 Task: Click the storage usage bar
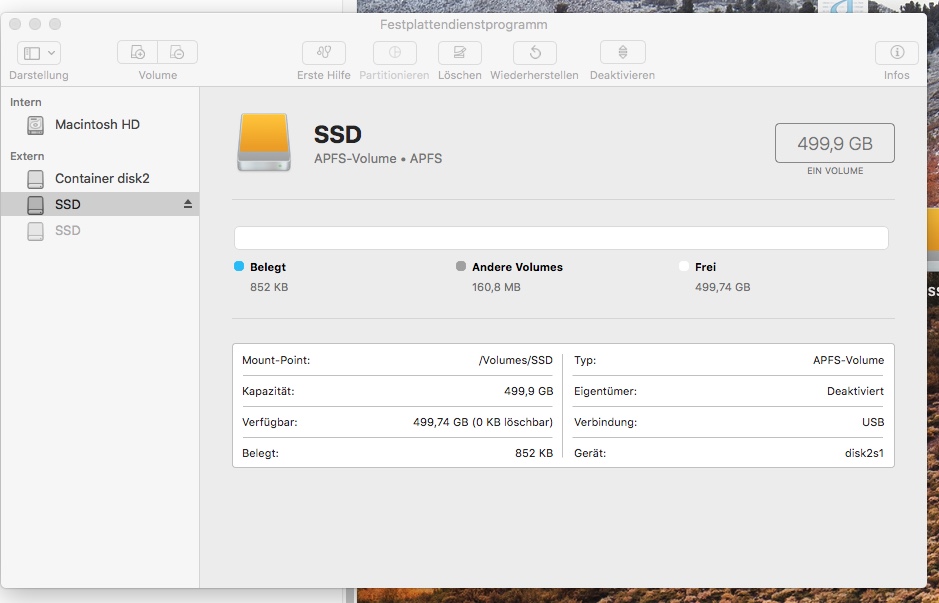point(561,238)
